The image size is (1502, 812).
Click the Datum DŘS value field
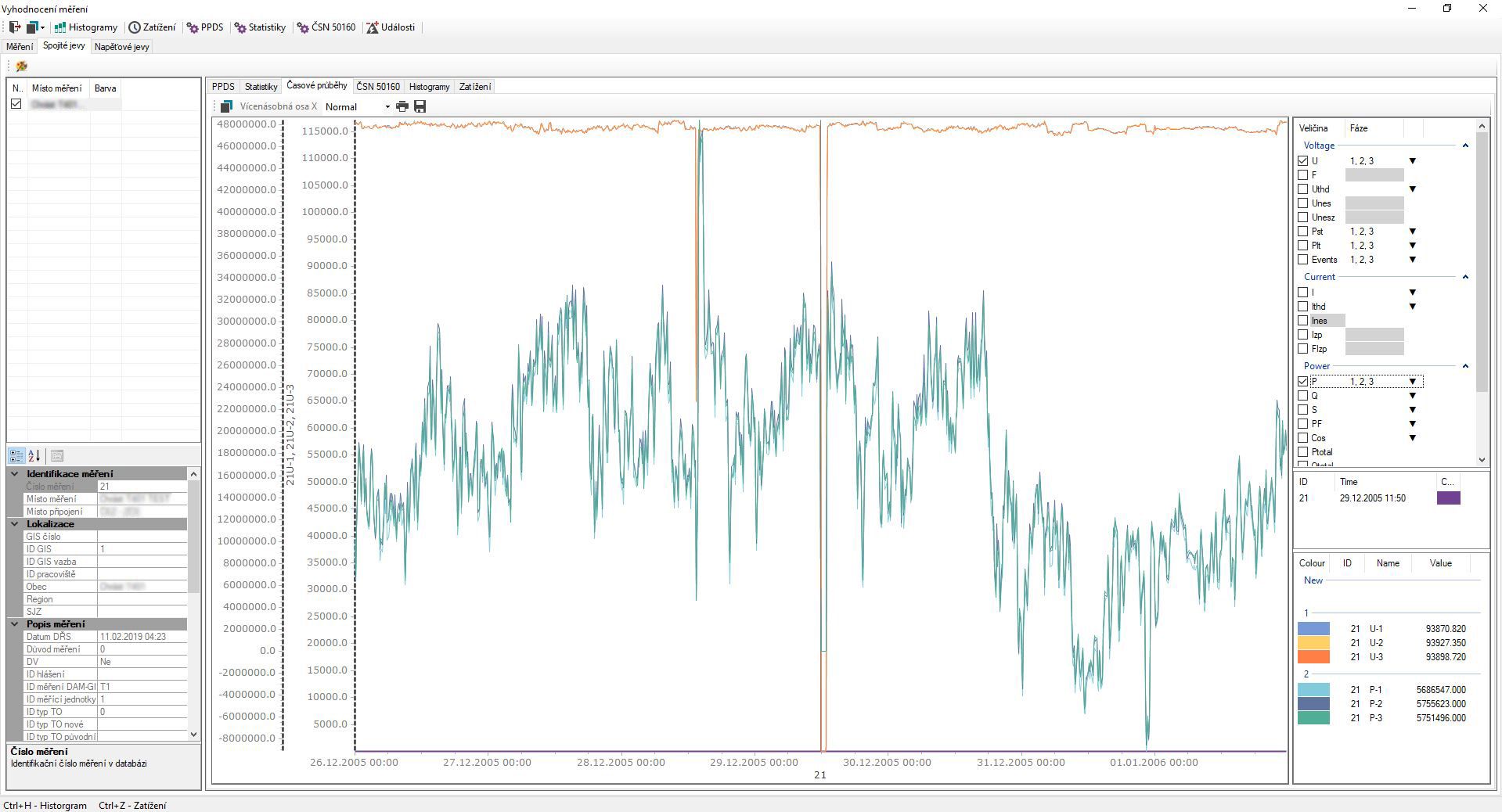142,637
